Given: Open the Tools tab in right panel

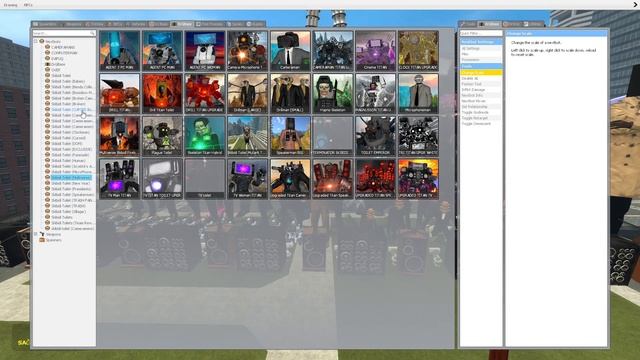Looking at the screenshot, I should (x=468, y=24).
